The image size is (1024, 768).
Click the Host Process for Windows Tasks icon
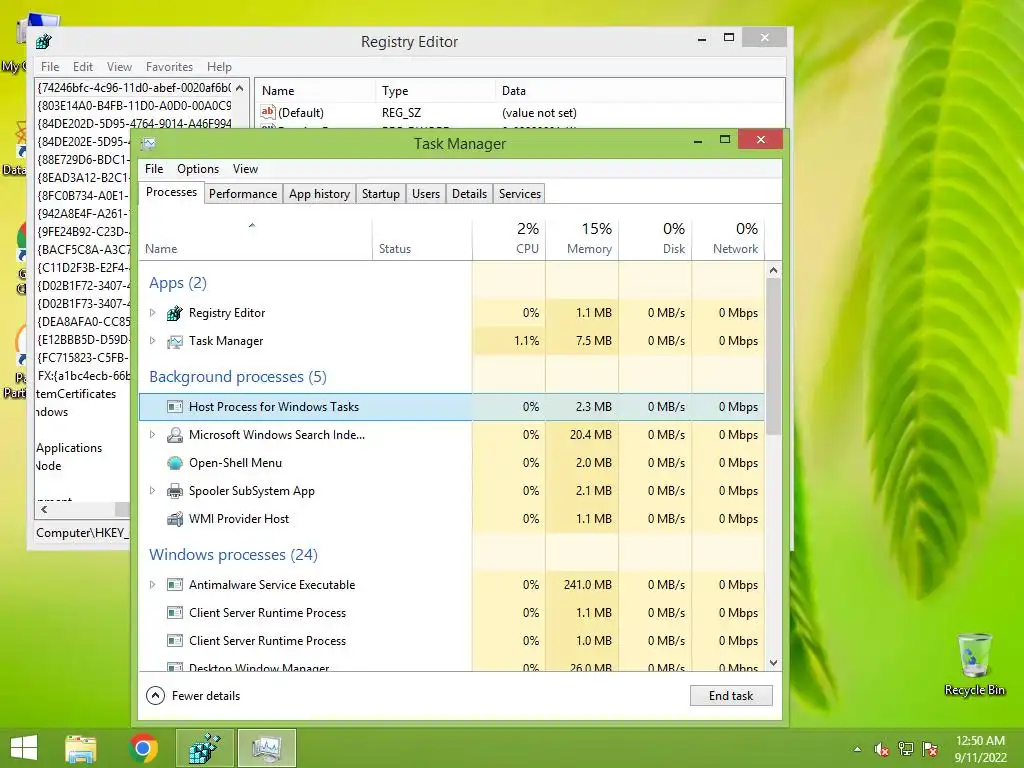[x=174, y=407]
